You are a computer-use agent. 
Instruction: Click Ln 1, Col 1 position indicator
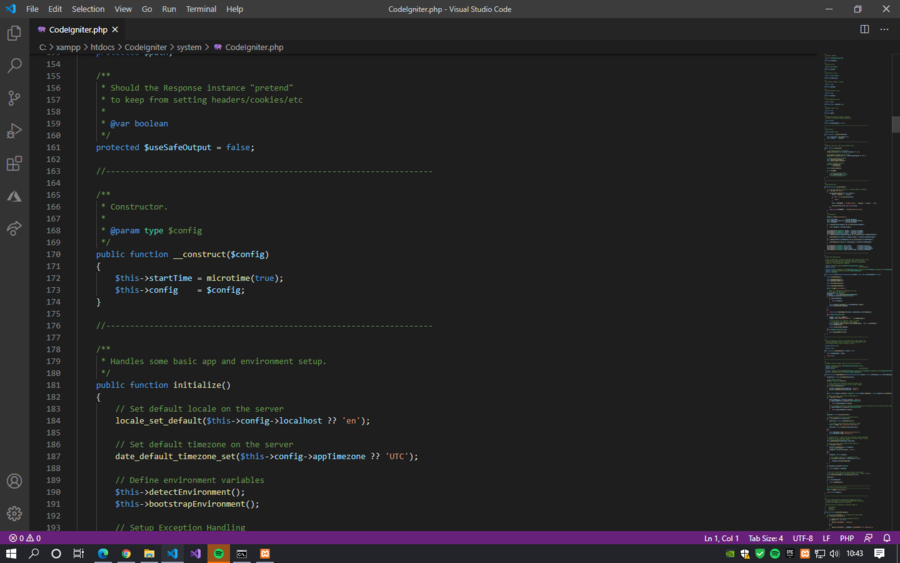pyautogui.click(x=721, y=538)
